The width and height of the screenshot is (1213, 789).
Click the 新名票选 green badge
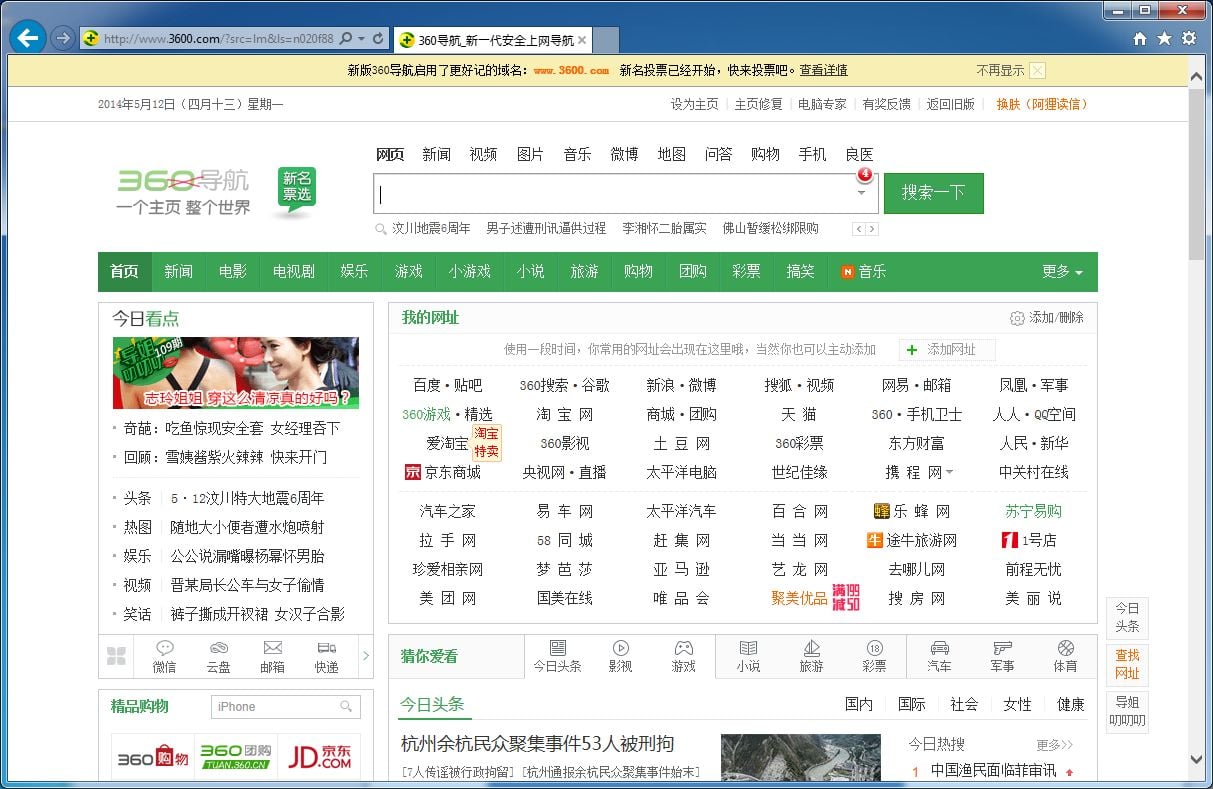tap(295, 192)
